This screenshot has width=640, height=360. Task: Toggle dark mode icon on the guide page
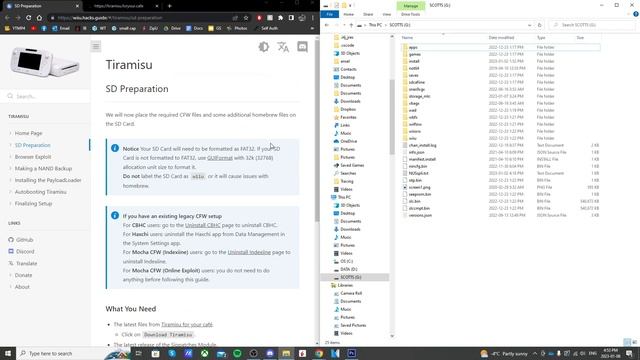point(264,47)
